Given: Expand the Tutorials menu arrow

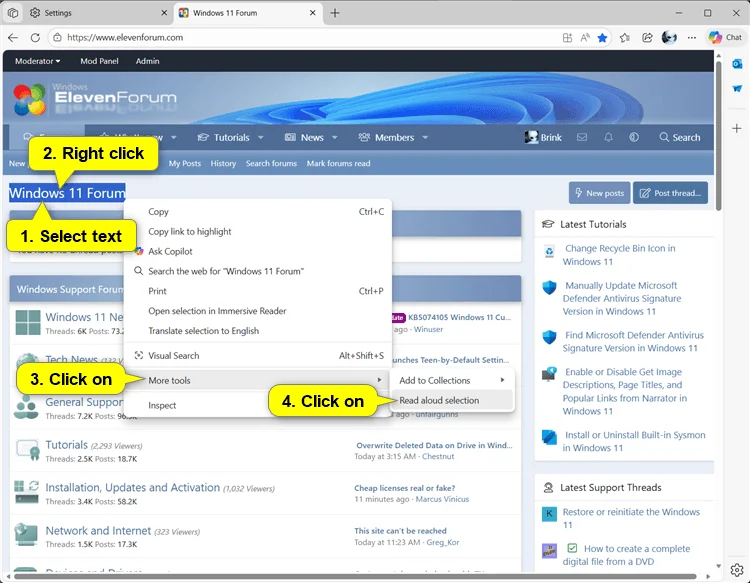Looking at the screenshot, I should point(261,138).
